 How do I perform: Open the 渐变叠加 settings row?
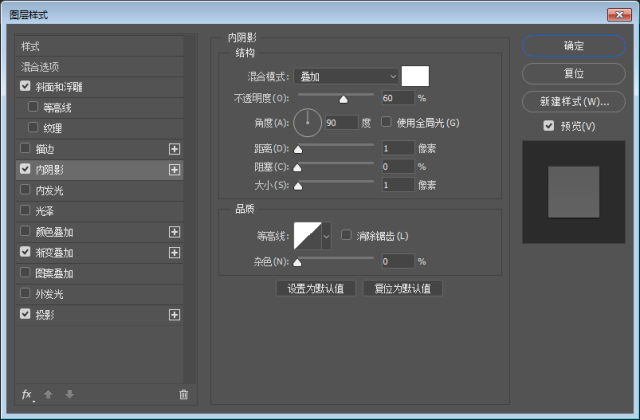click(x=99, y=253)
